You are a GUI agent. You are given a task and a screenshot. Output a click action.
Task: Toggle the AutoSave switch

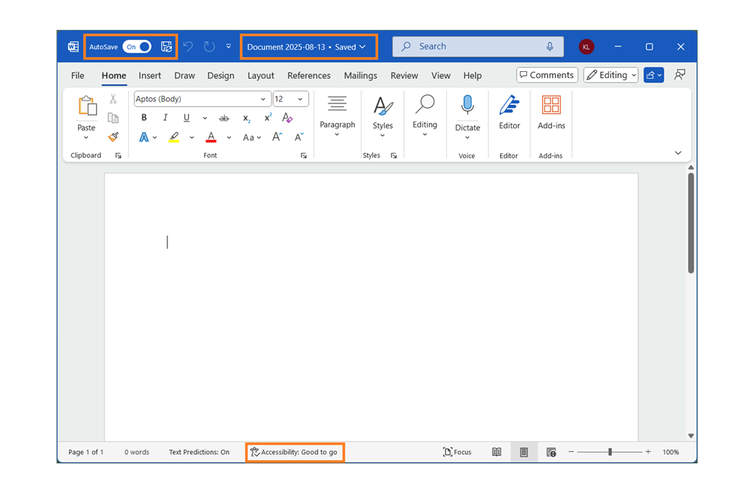point(137,46)
